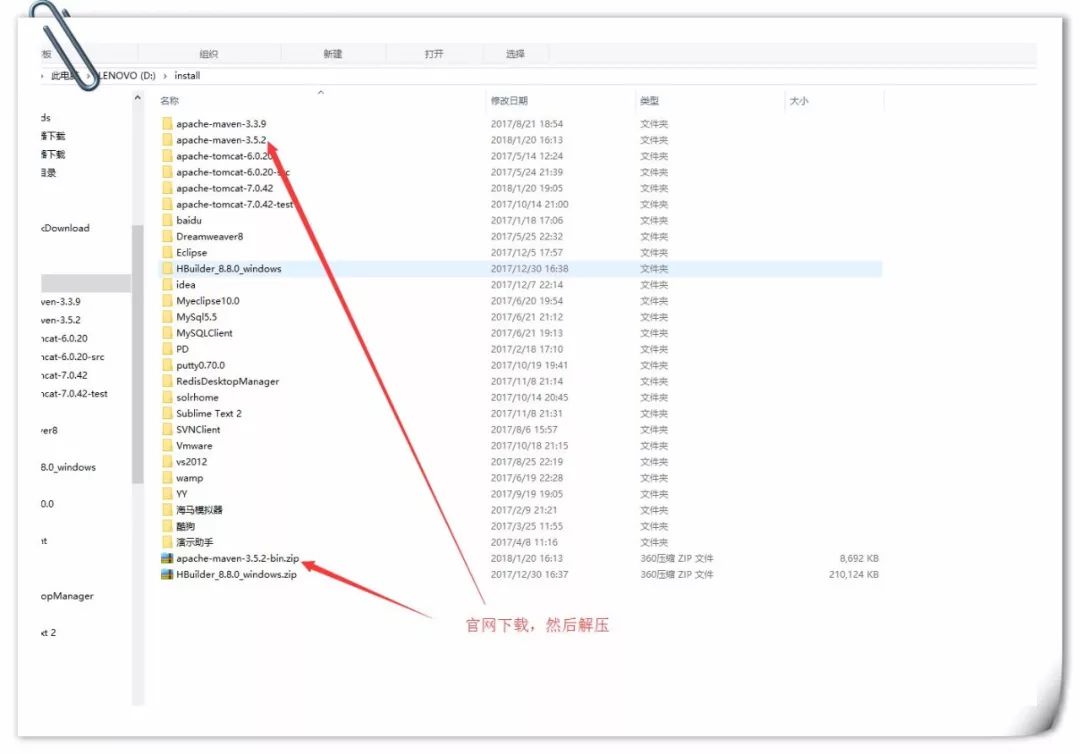1080x754 pixels.
Task: Click the navigation pane scroll-up arrow
Action: click(138, 98)
